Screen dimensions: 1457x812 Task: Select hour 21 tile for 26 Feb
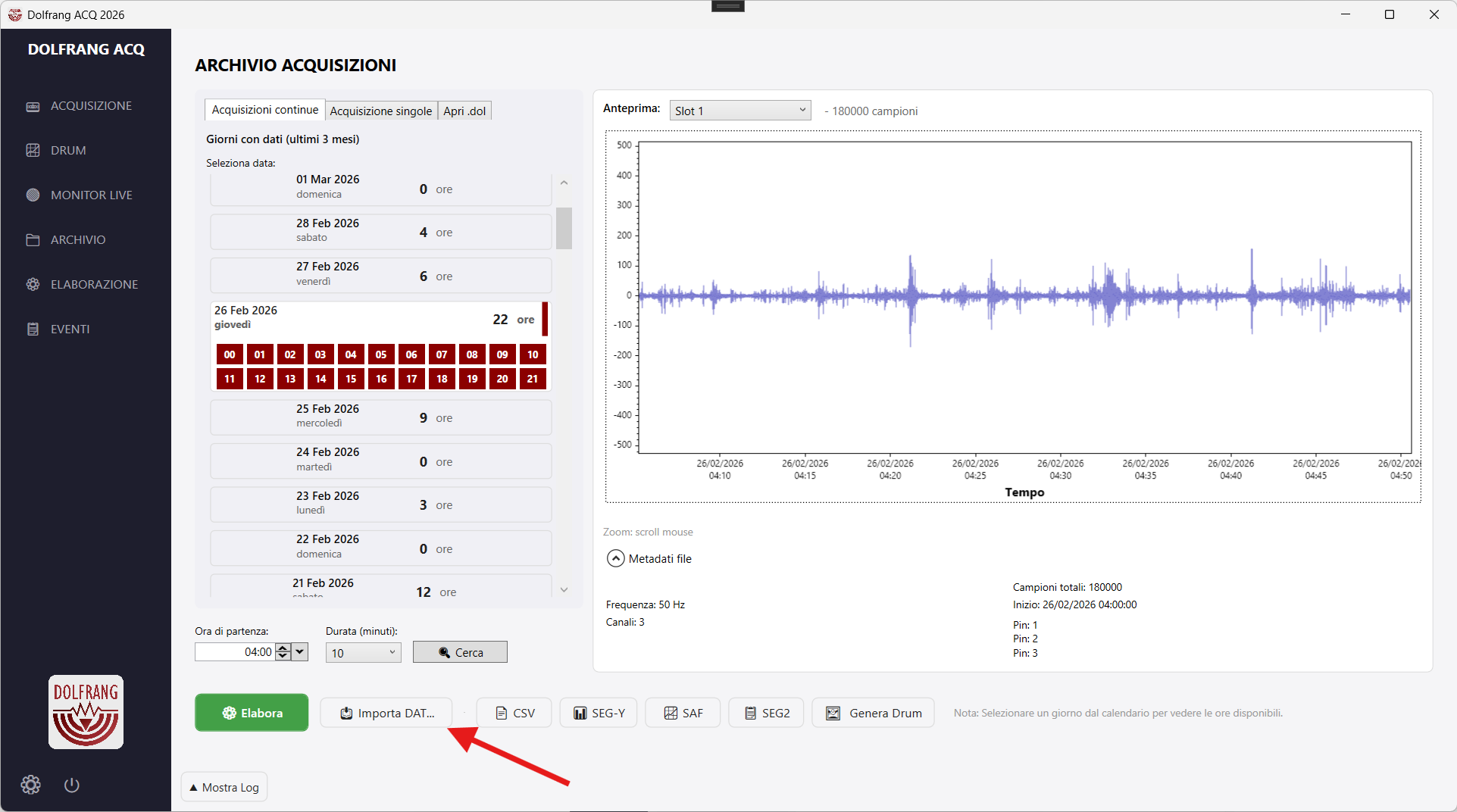(533, 379)
